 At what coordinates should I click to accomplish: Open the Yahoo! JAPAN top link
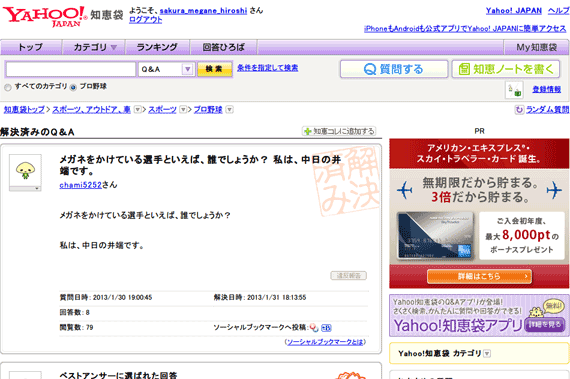pos(514,11)
